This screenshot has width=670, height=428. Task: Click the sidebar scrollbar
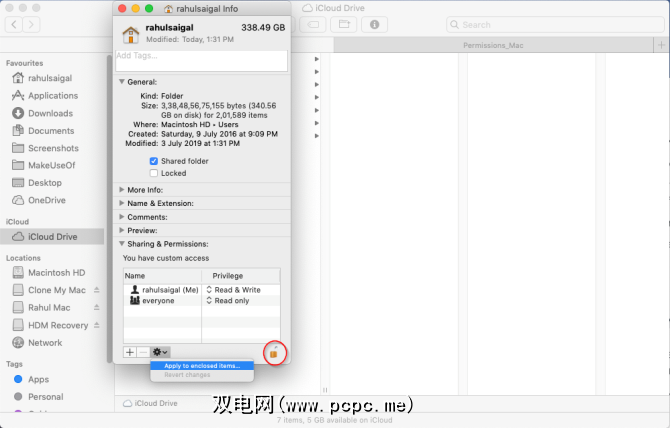[x=109, y=209]
